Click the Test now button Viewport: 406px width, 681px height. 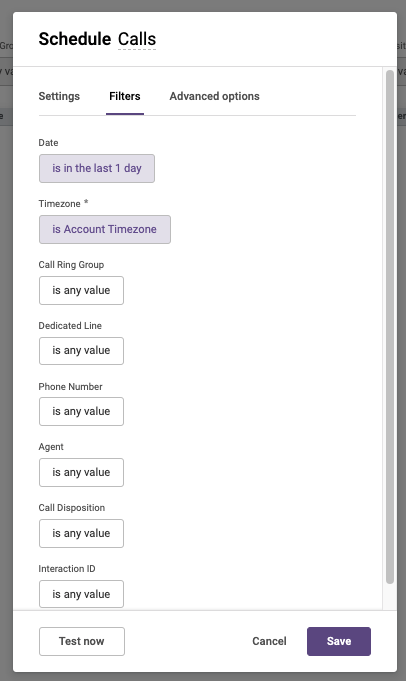click(x=82, y=641)
